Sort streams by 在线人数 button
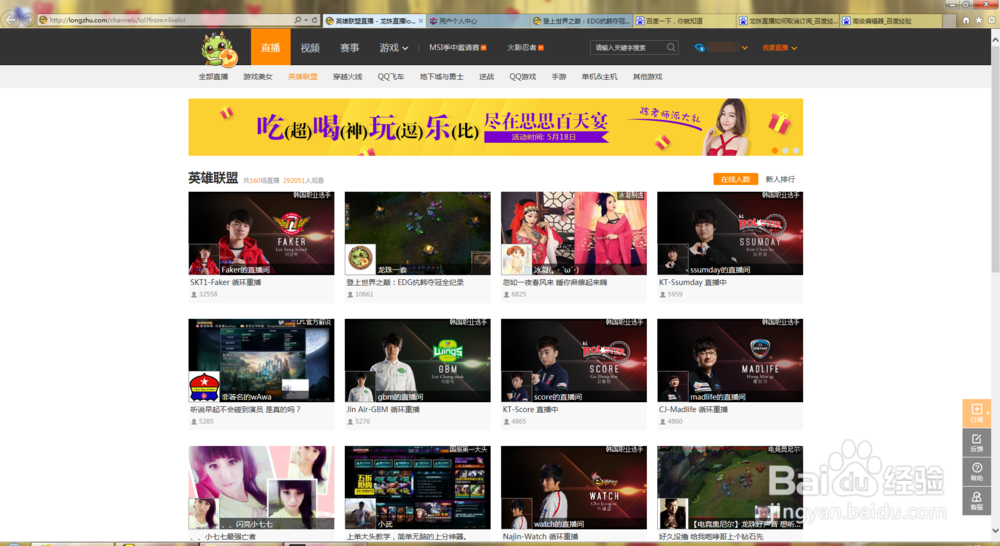Screen dimensions: 1000x546 [x=735, y=179]
